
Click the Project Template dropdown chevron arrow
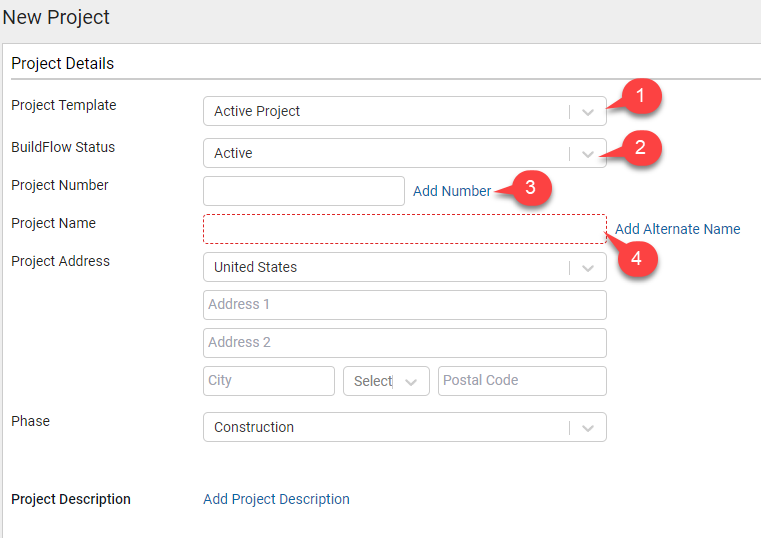point(588,112)
